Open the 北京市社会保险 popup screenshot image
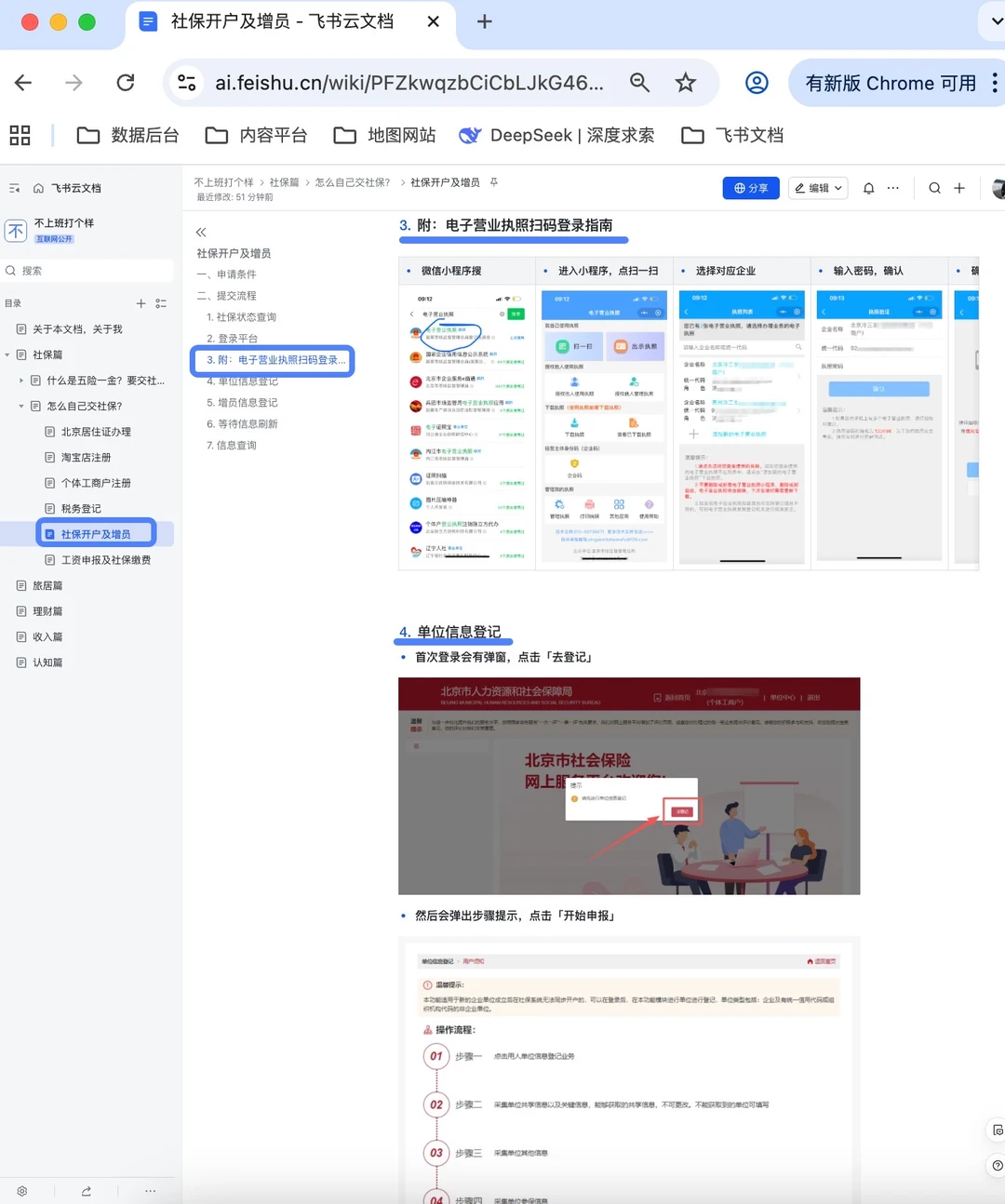Viewport: 1005px width, 1204px height. [629, 786]
